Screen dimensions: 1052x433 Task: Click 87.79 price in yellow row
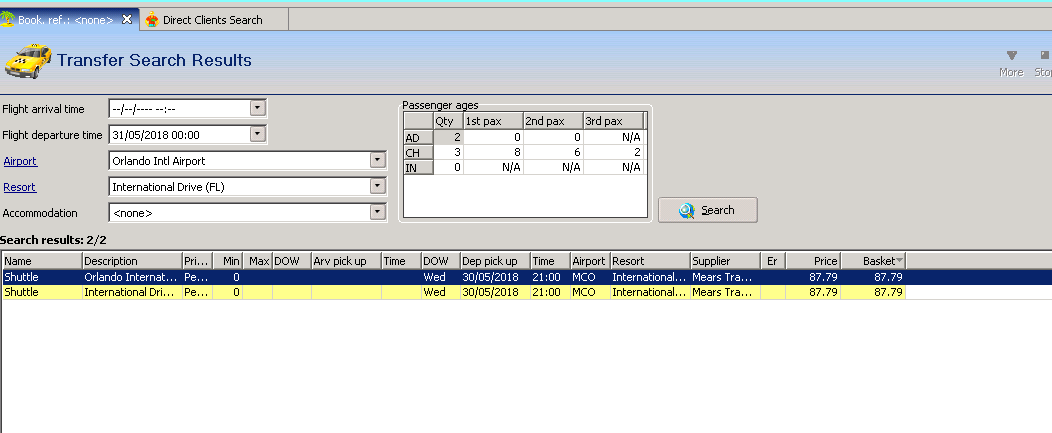(823, 292)
